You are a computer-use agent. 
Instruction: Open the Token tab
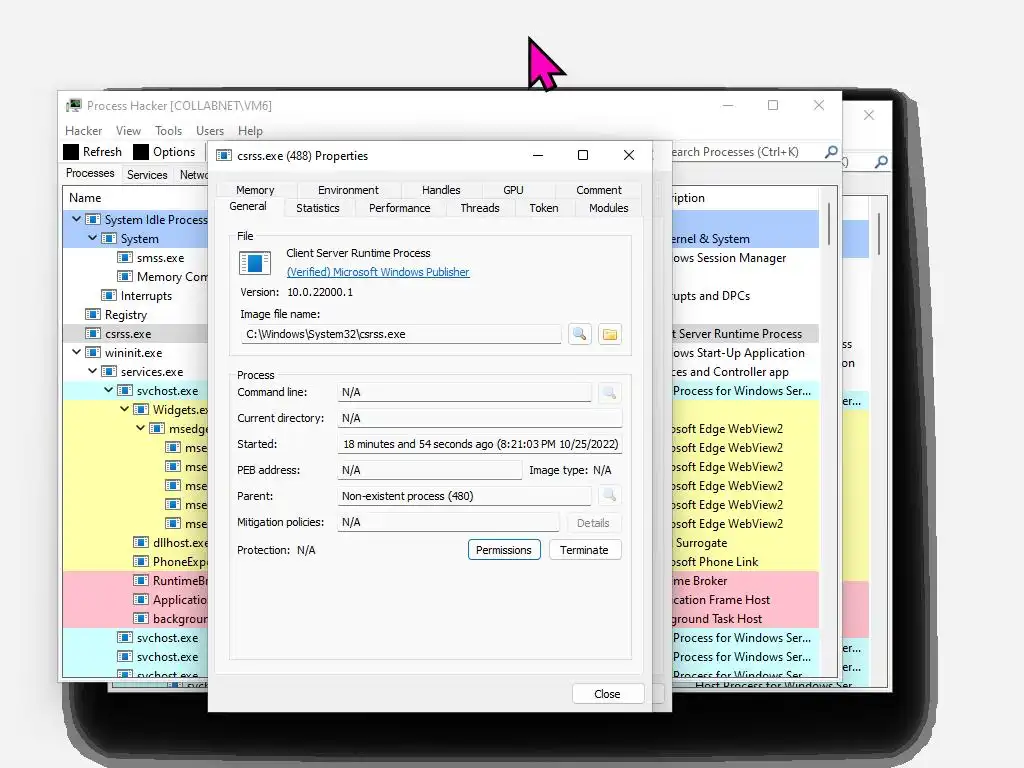[x=544, y=208]
